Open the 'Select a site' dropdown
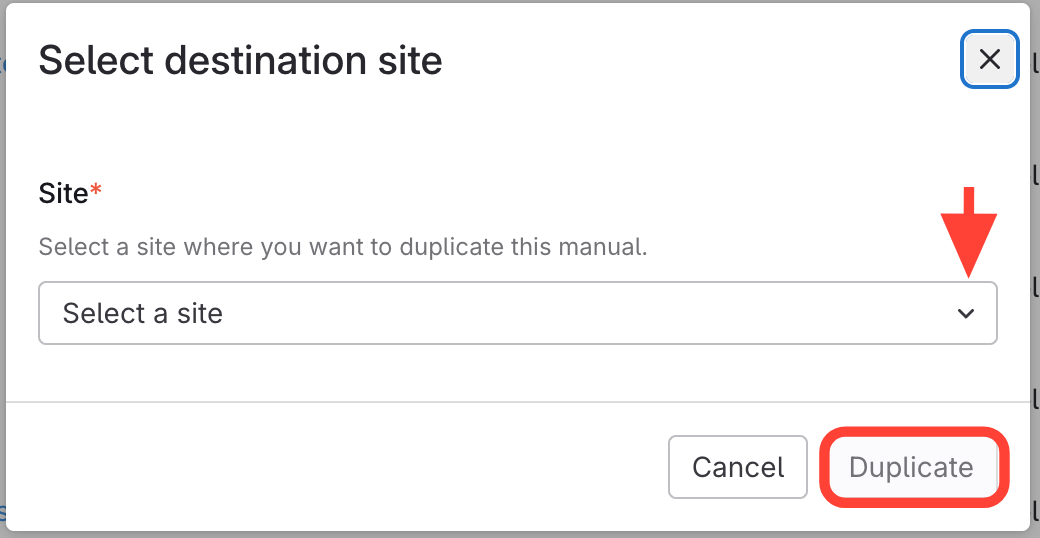This screenshot has width=1040, height=538. point(517,314)
